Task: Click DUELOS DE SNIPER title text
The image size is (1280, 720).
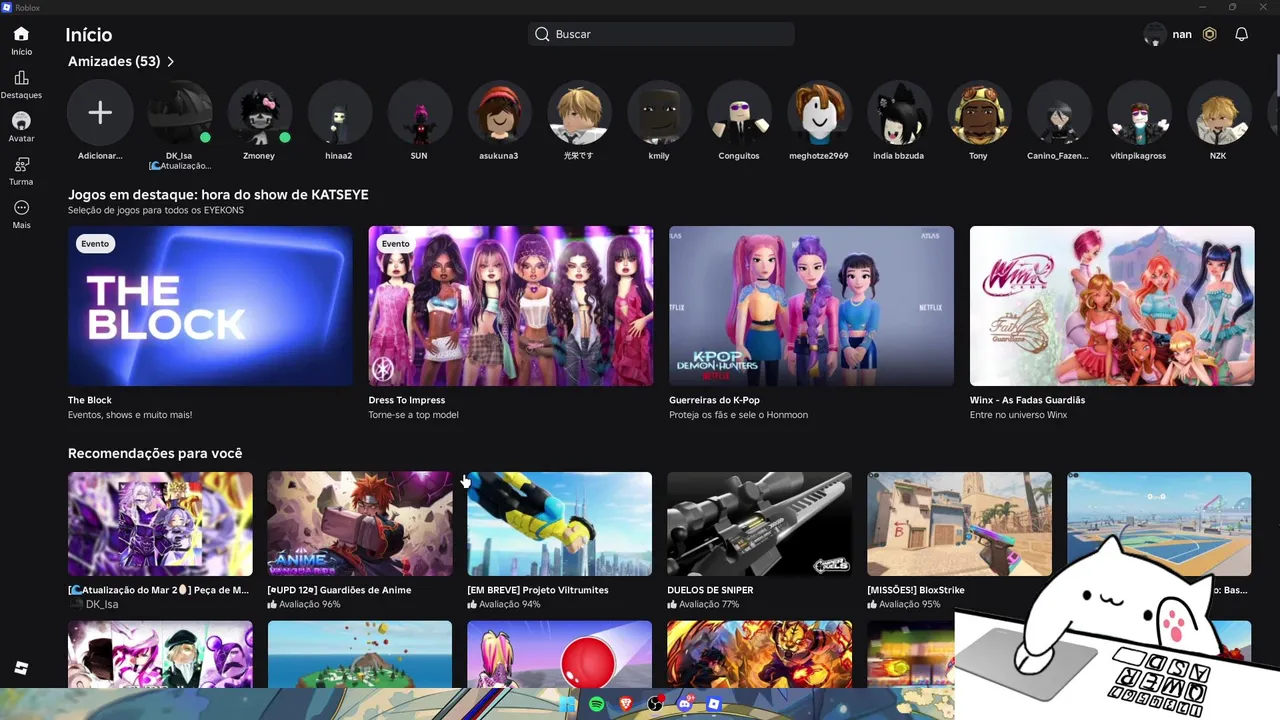Action: pyautogui.click(x=710, y=590)
